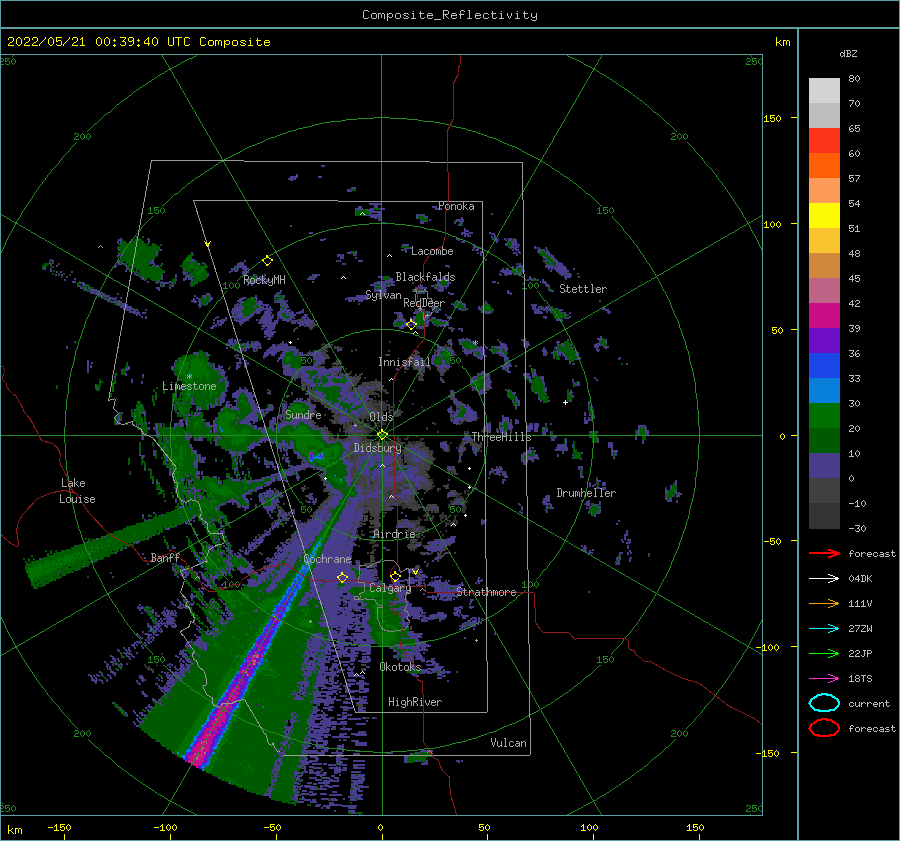This screenshot has height=841, width=900.
Task: Click the yellow diamond marker near RockyMH
Action: pyautogui.click(x=267, y=261)
